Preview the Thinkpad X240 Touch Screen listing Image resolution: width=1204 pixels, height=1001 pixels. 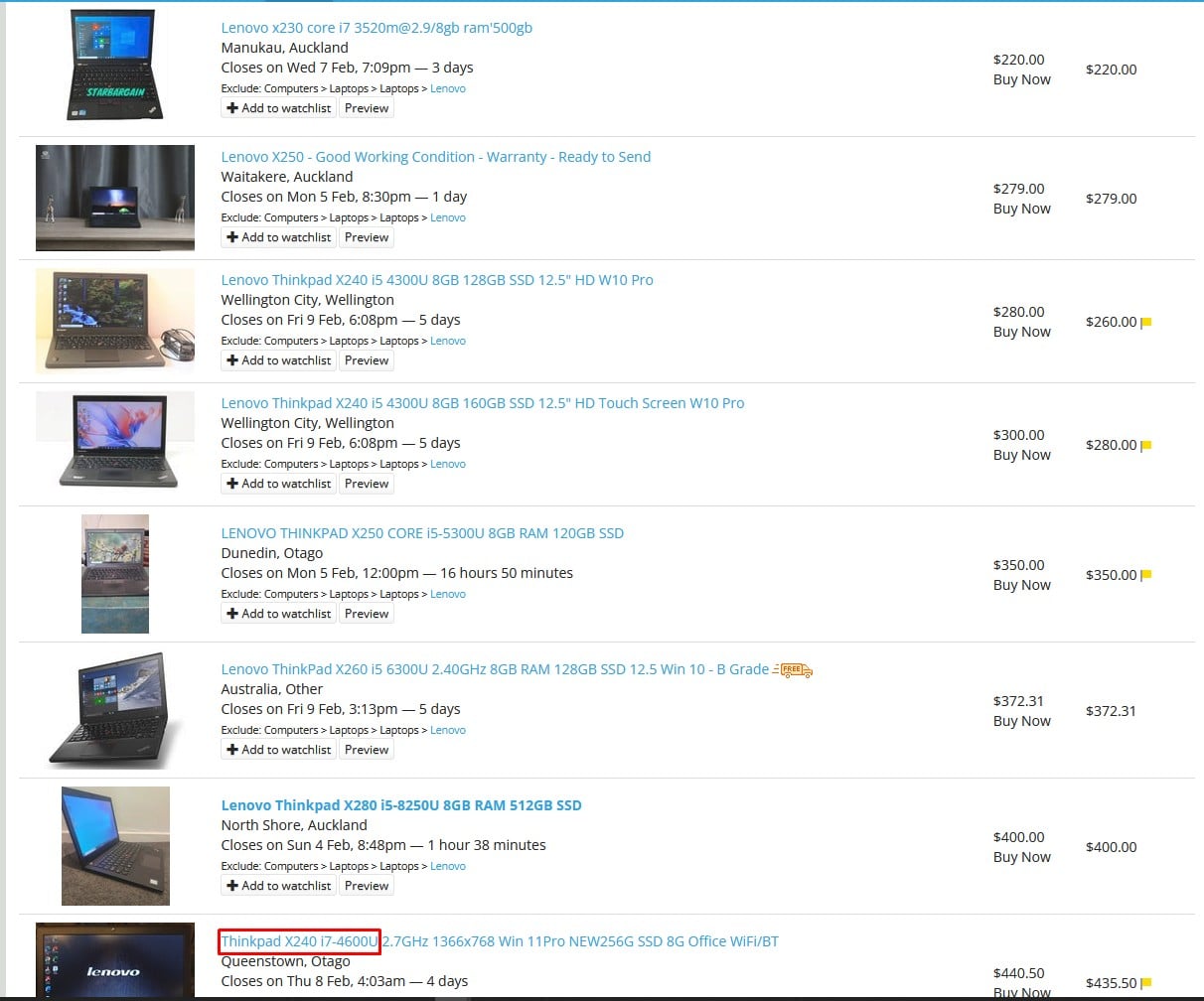[x=367, y=484]
